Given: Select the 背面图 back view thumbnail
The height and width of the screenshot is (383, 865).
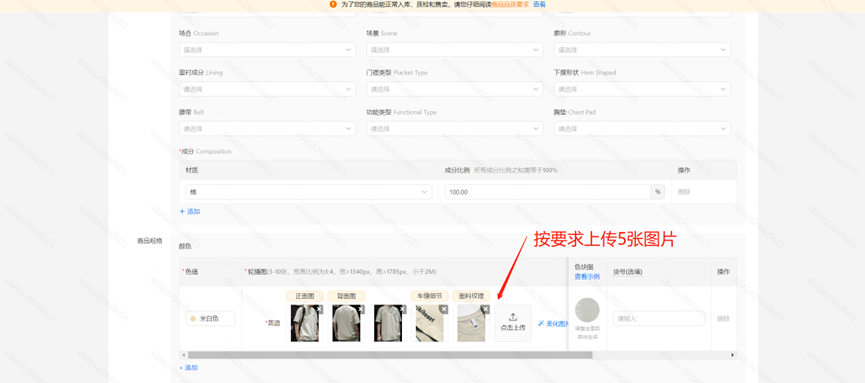Looking at the screenshot, I should pos(346,323).
